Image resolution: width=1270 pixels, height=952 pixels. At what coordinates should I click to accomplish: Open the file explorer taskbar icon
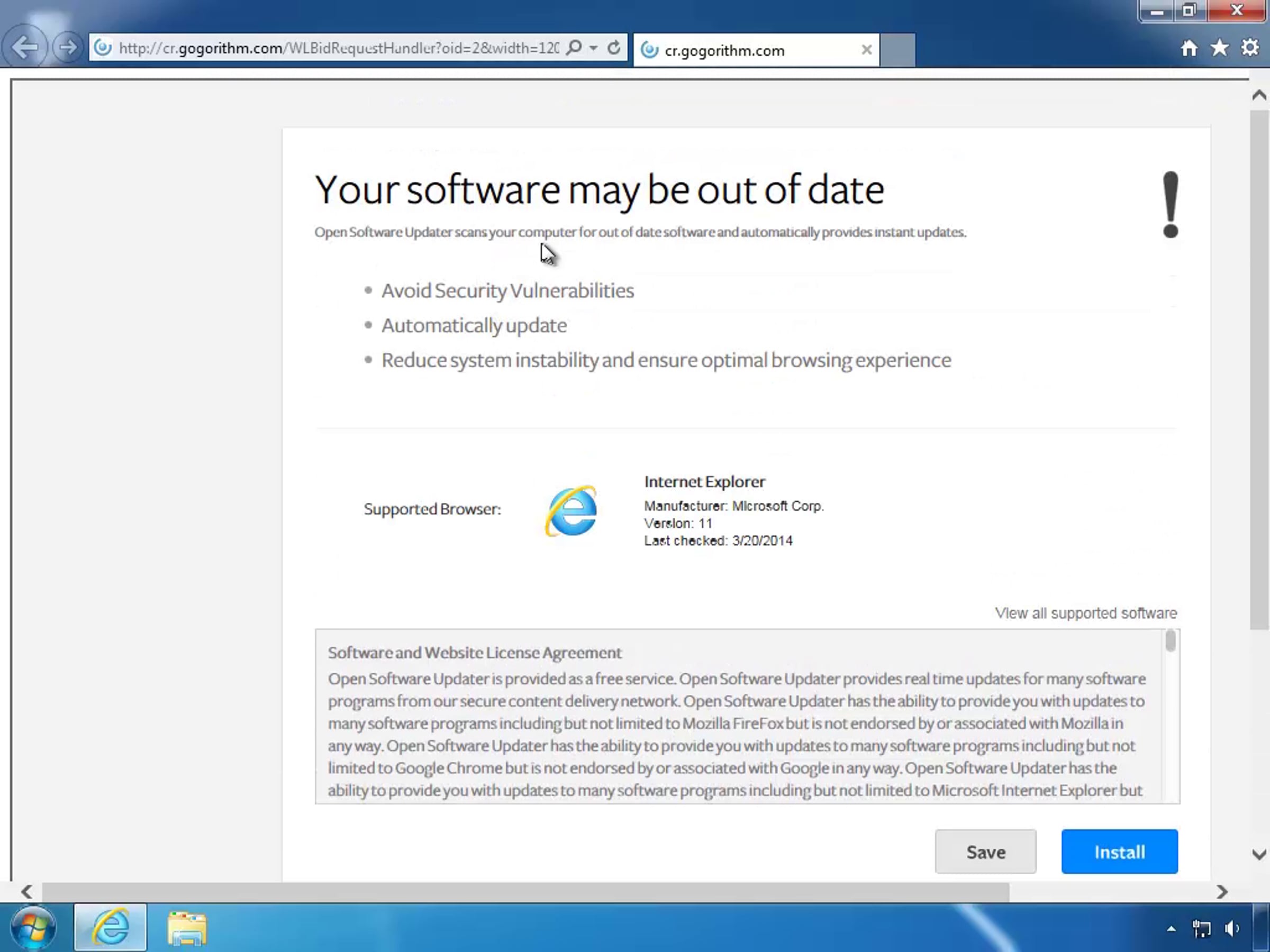(x=187, y=927)
